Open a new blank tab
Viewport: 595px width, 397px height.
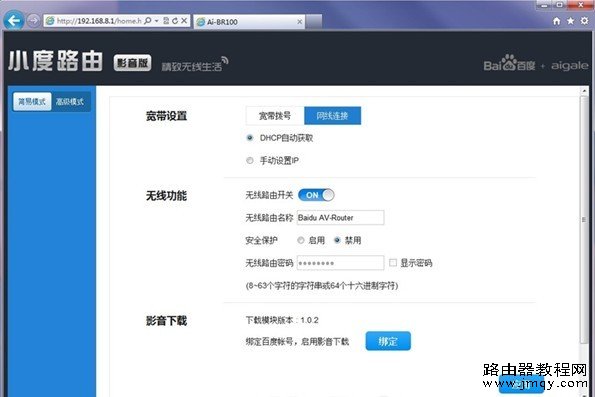(313, 22)
